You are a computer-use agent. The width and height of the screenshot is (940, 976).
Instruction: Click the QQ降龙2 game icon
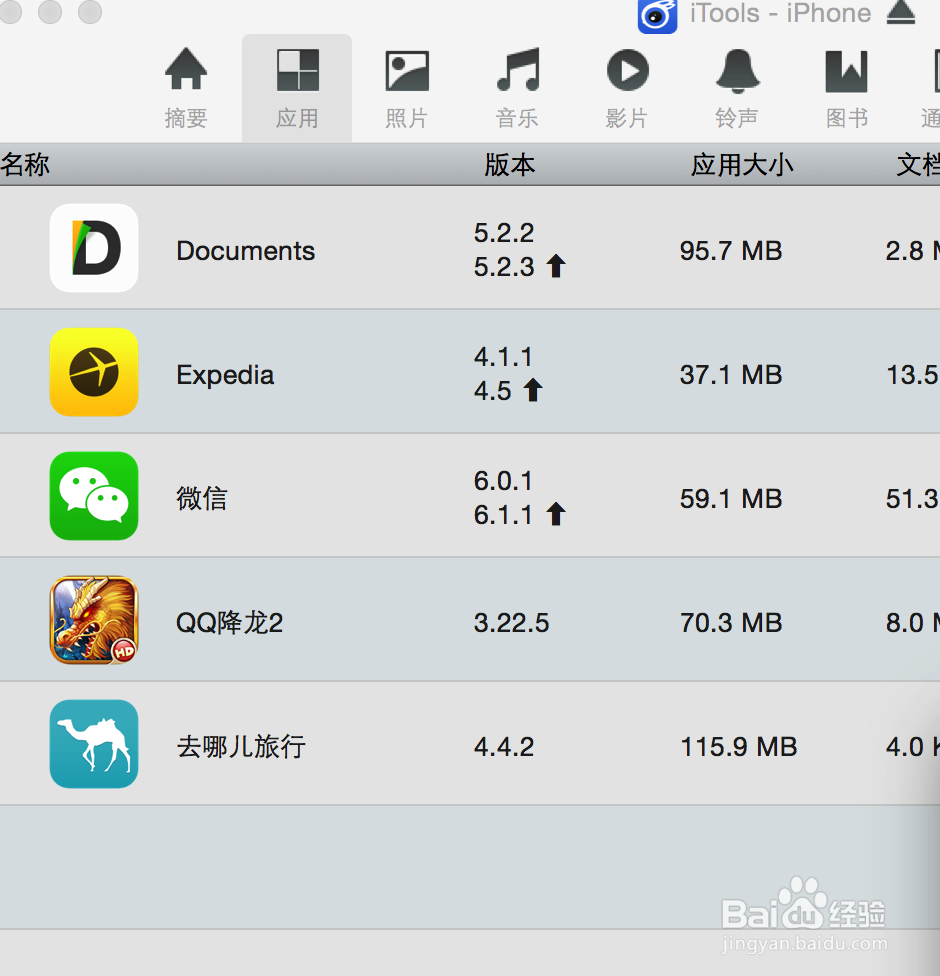pyautogui.click(x=94, y=620)
